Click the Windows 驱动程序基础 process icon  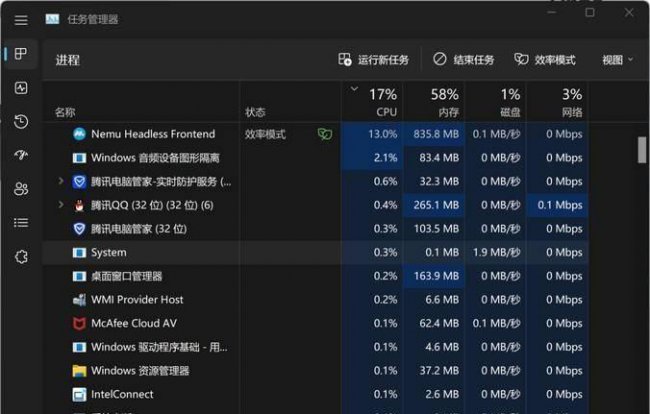point(79,347)
